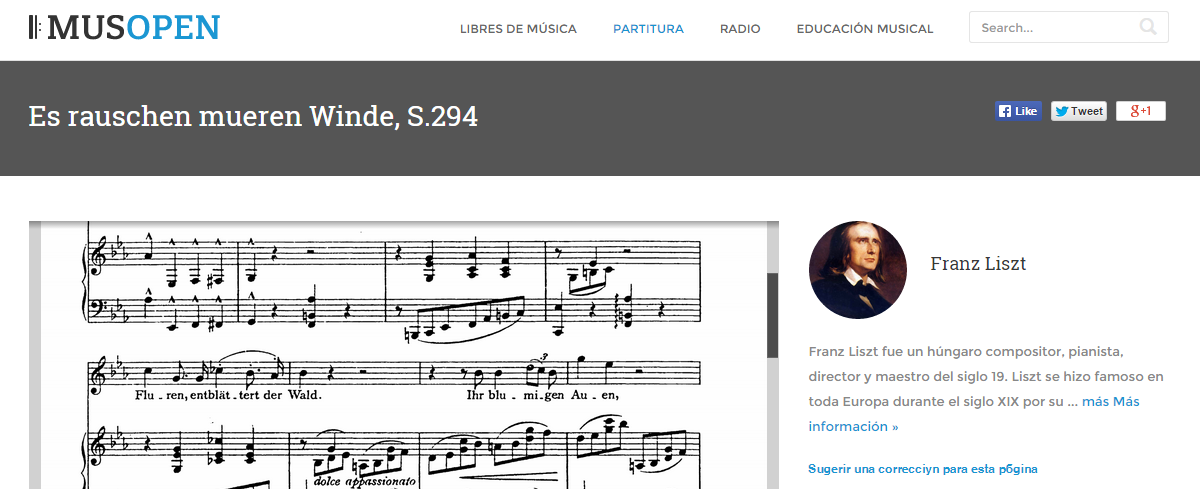Click the sheet music score preview
The width and height of the screenshot is (1200, 489).
pos(397,355)
